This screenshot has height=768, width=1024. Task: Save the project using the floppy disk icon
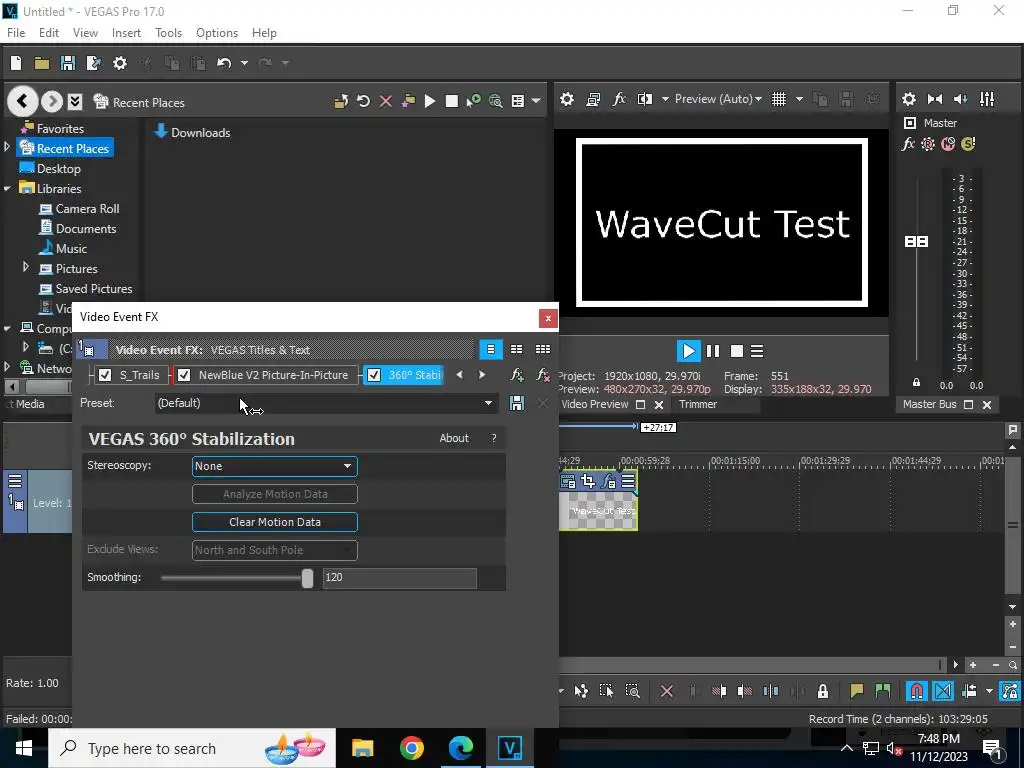(67, 63)
